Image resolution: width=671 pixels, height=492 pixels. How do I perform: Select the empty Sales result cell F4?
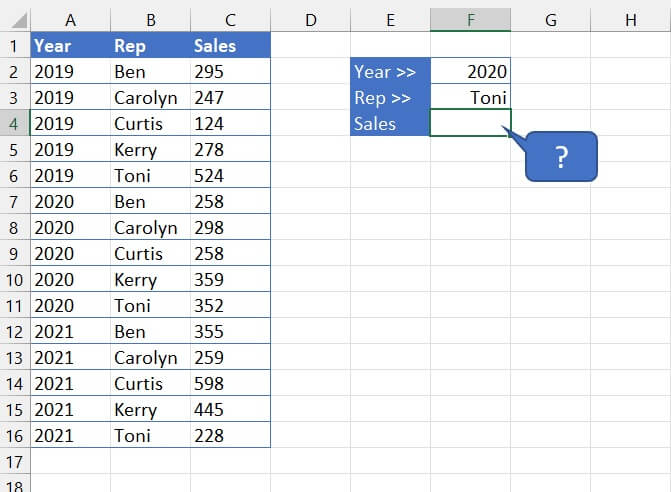coord(470,124)
